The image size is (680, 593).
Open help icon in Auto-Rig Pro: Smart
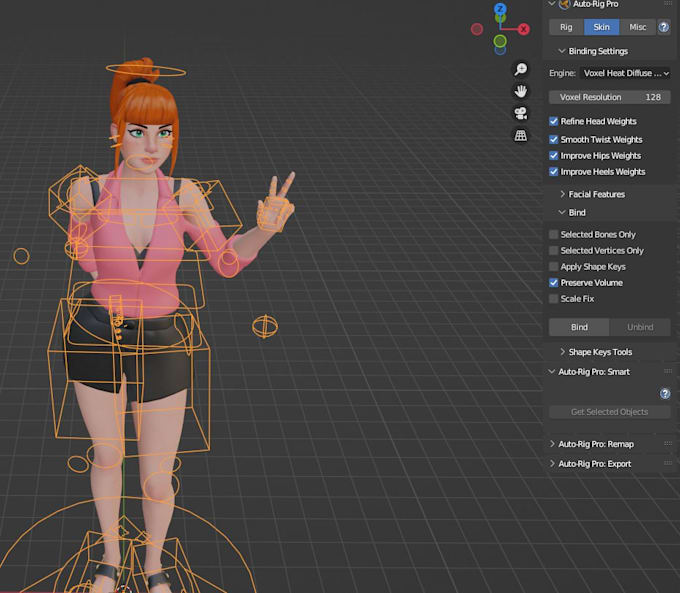point(665,393)
